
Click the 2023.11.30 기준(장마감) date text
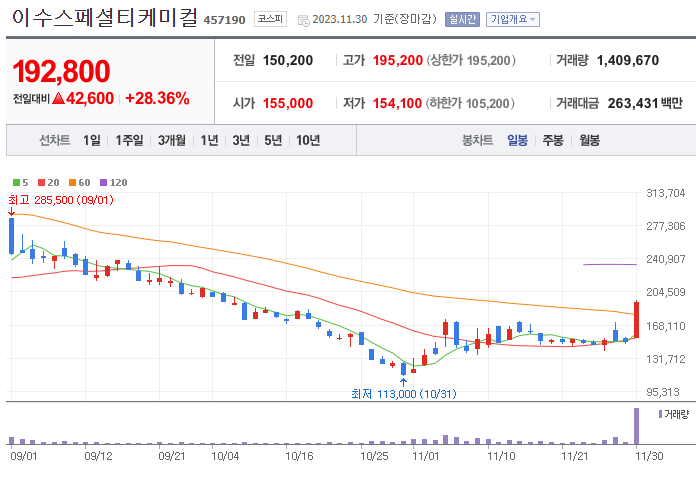374,20
